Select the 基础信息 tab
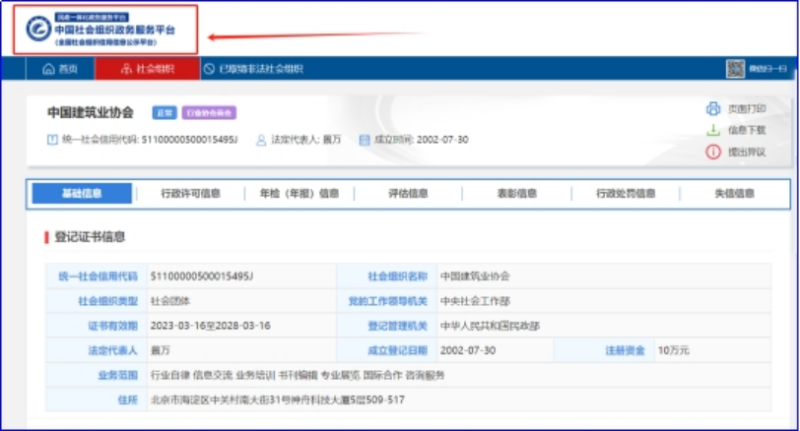Screen dimensions: 800x431 coord(82,193)
